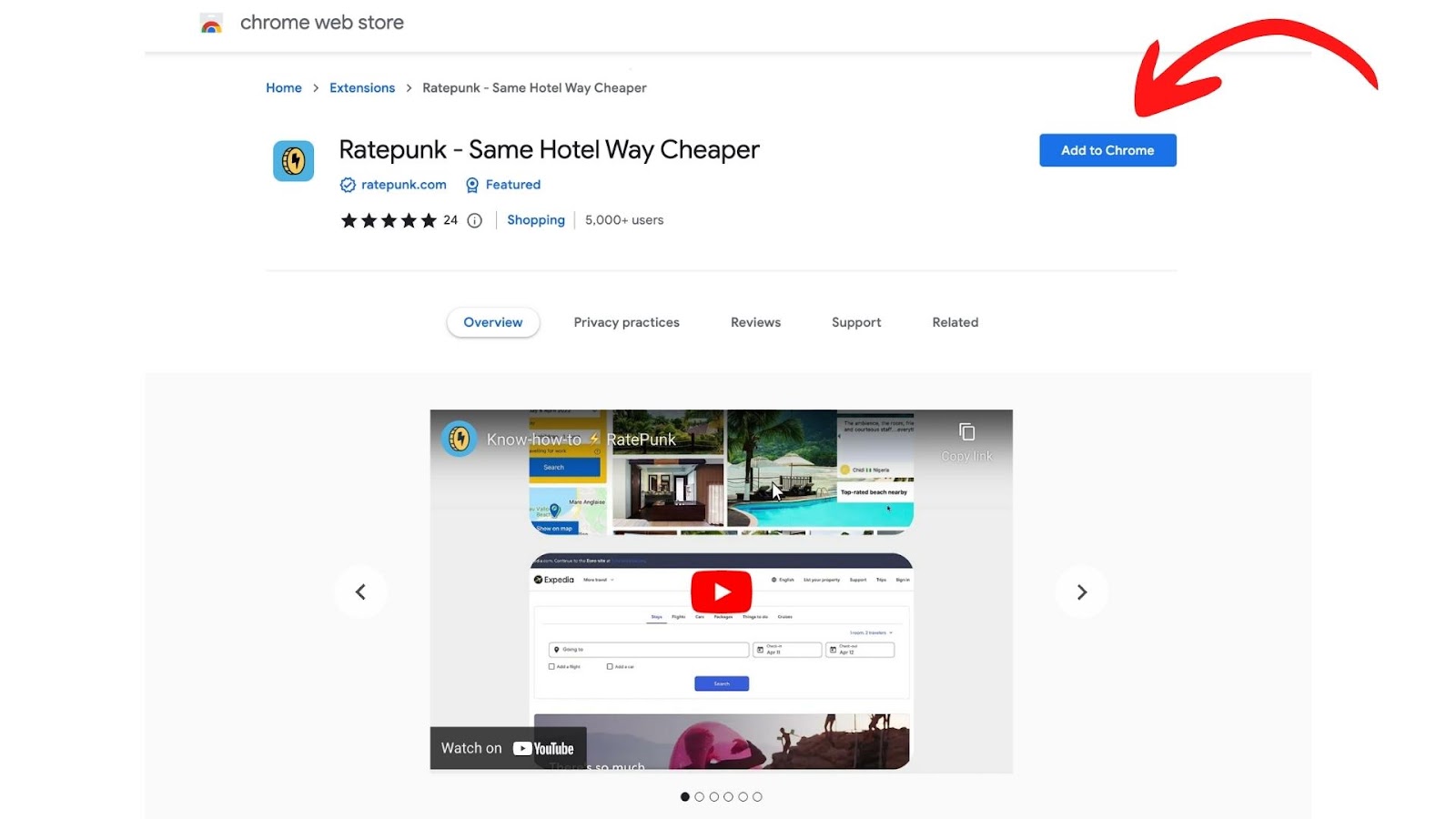The height and width of the screenshot is (819, 1456).
Task: Click the RatePunk channel avatar on video
Action: 460,440
